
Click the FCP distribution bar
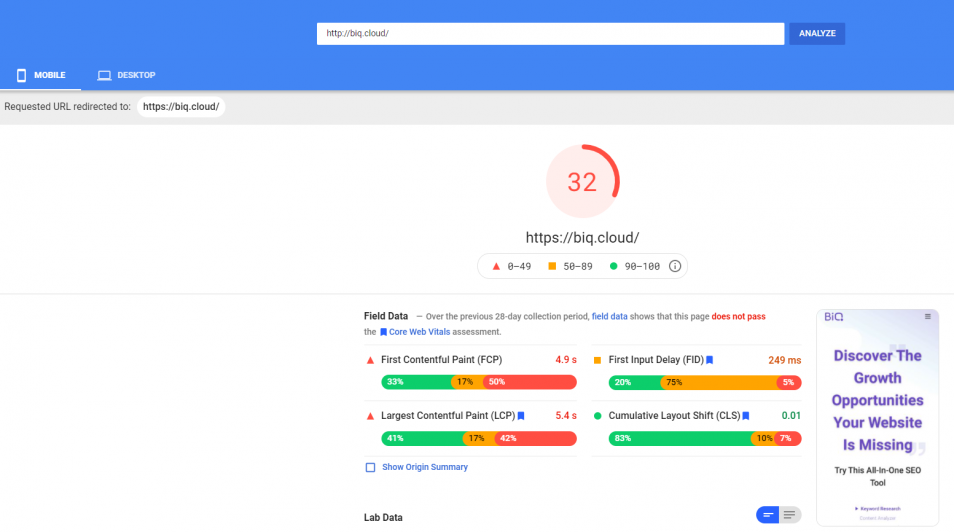pos(479,382)
